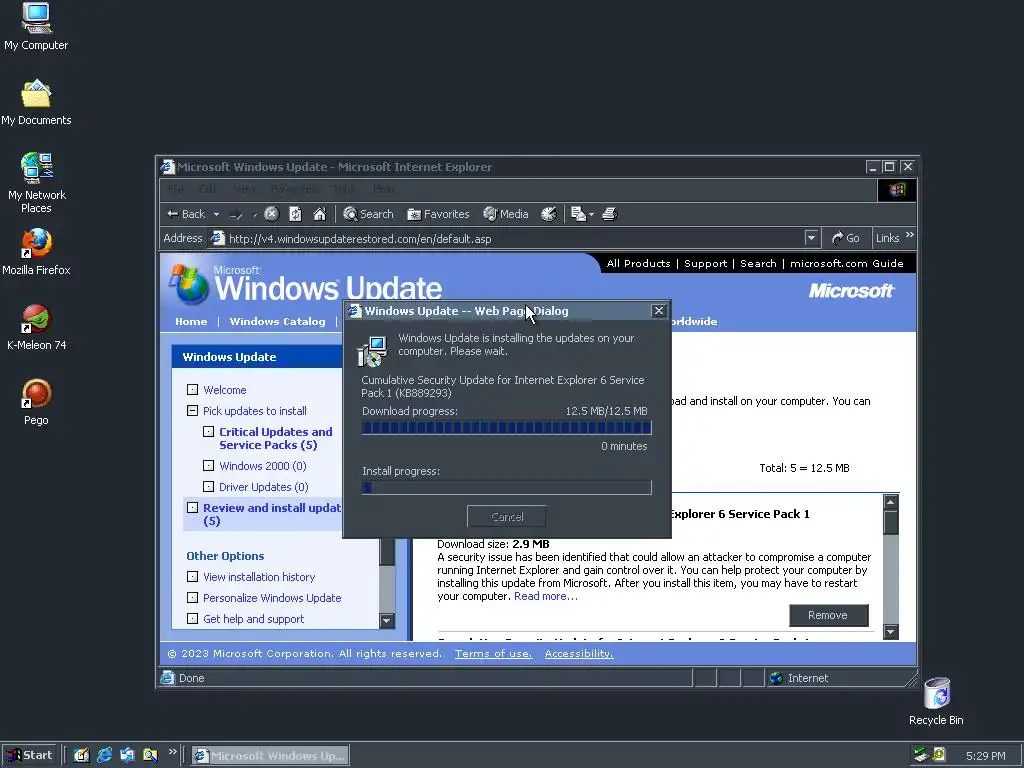Refresh the page with the Refresh icon

295,214
